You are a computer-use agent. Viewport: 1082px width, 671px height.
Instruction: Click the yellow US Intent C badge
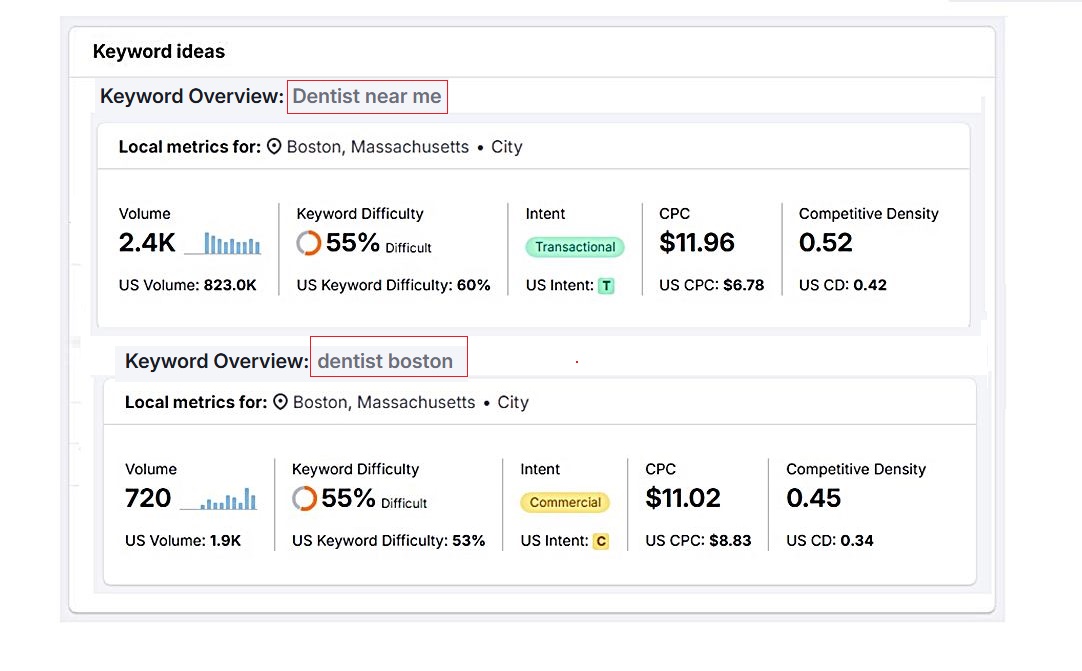pyautogui.click(x=600, y=541)
